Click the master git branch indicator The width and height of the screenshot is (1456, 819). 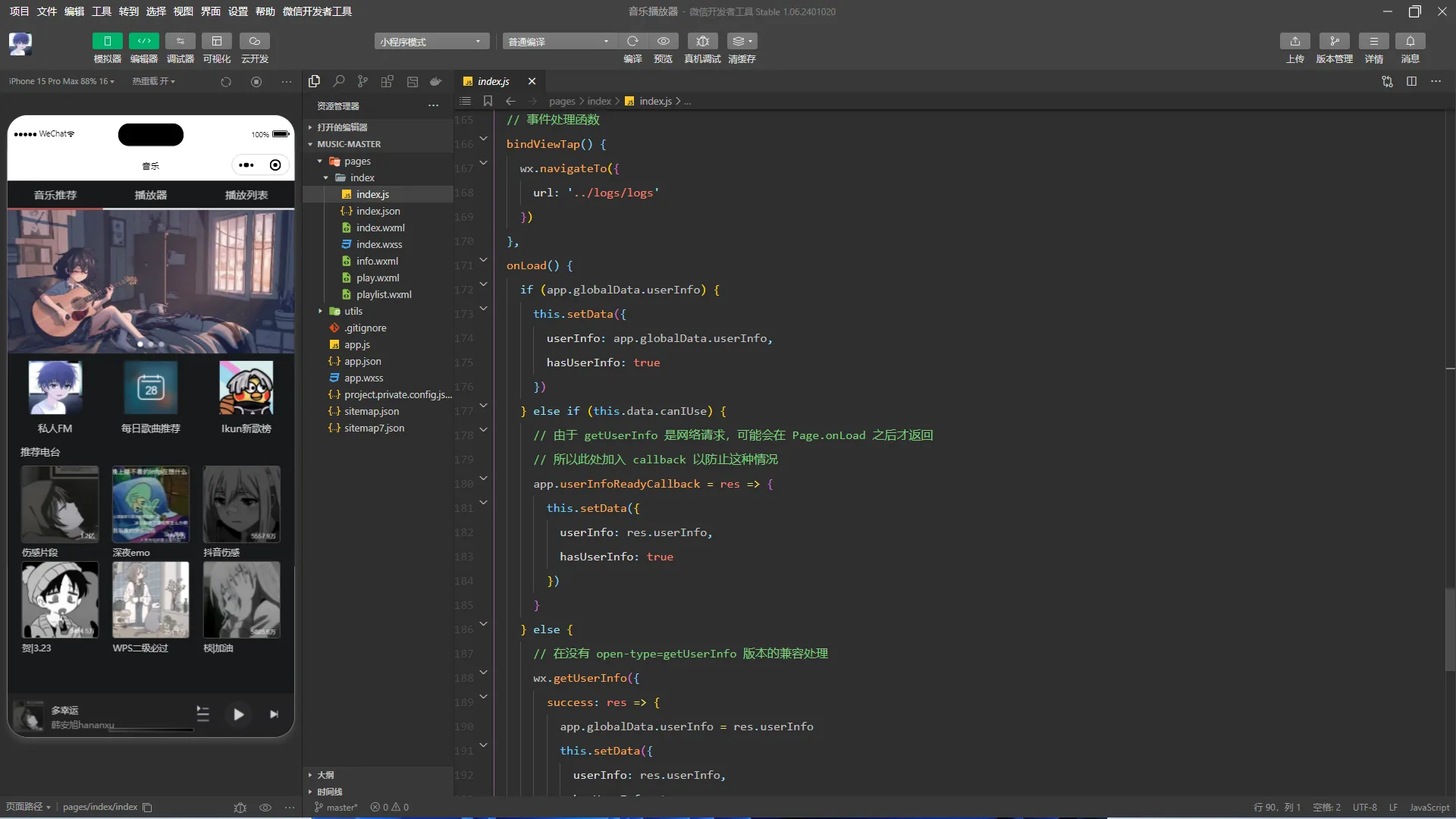335,807
